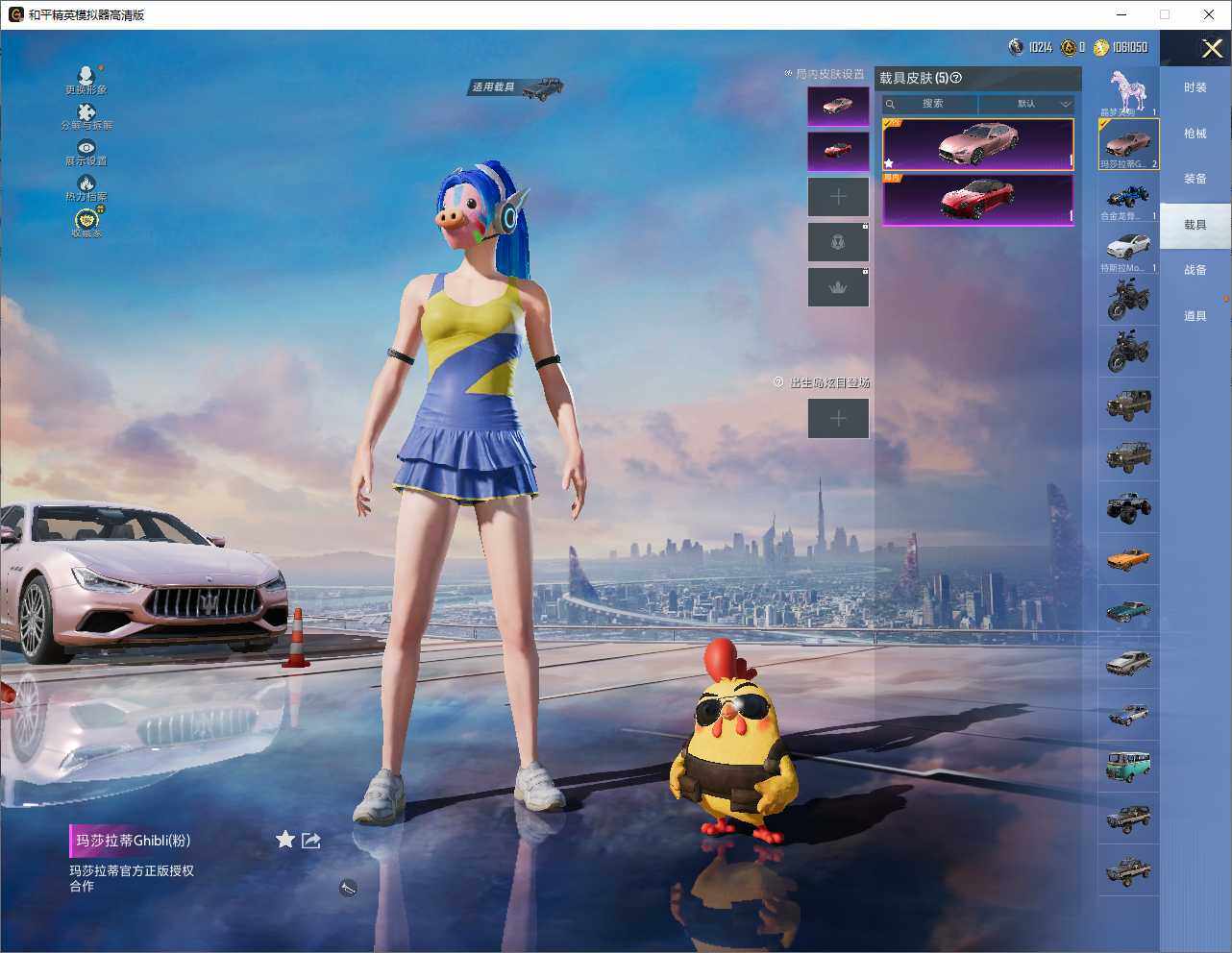Show help for 出生岛炫目登场

778,382
